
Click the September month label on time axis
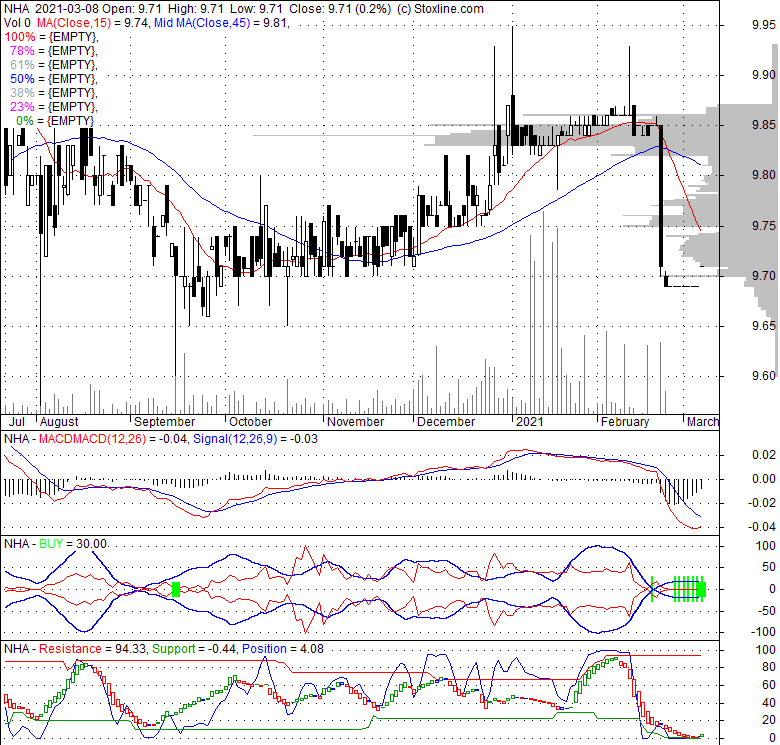(165, 422)
